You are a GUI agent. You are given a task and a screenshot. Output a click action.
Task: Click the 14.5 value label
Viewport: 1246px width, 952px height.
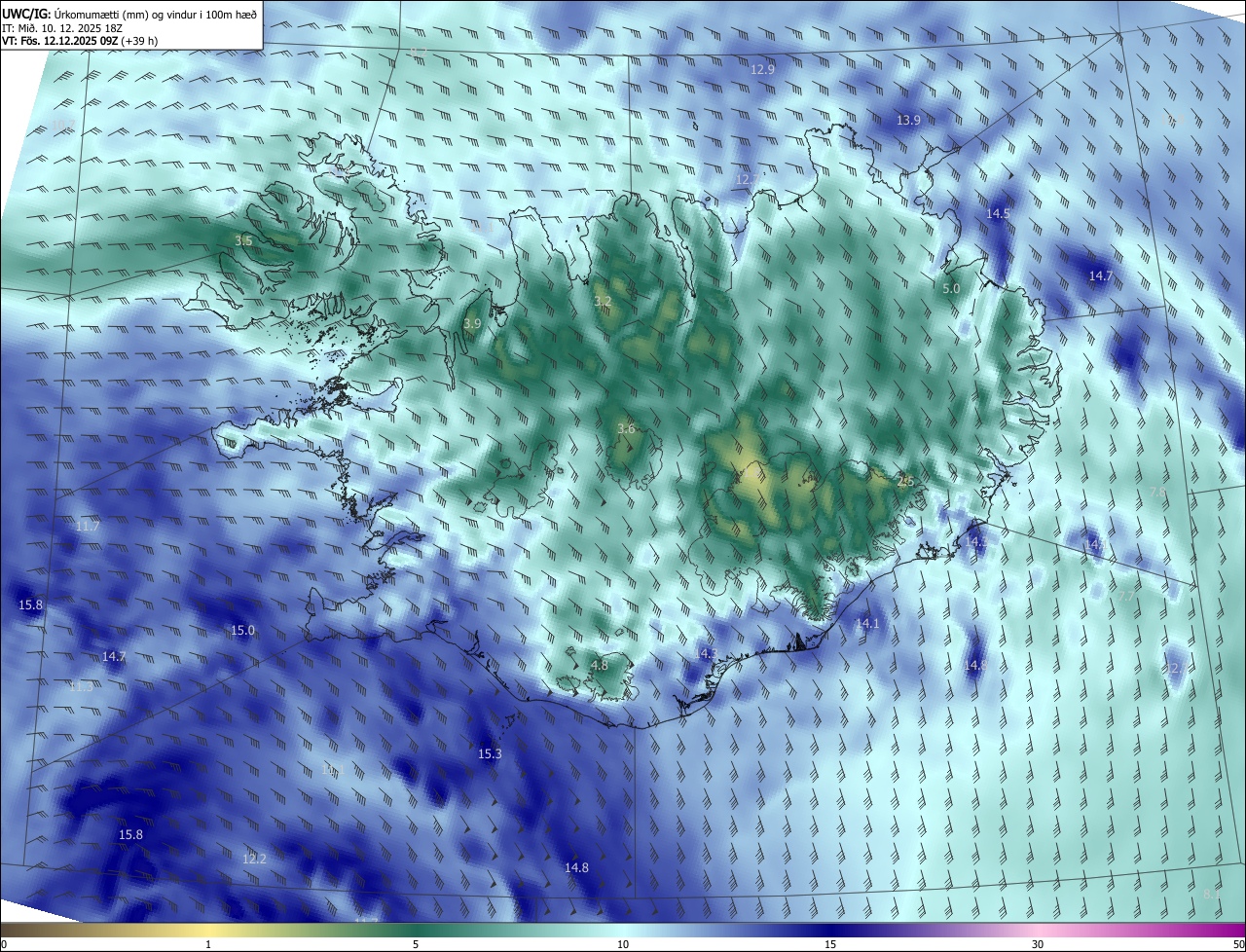(998, 214)
